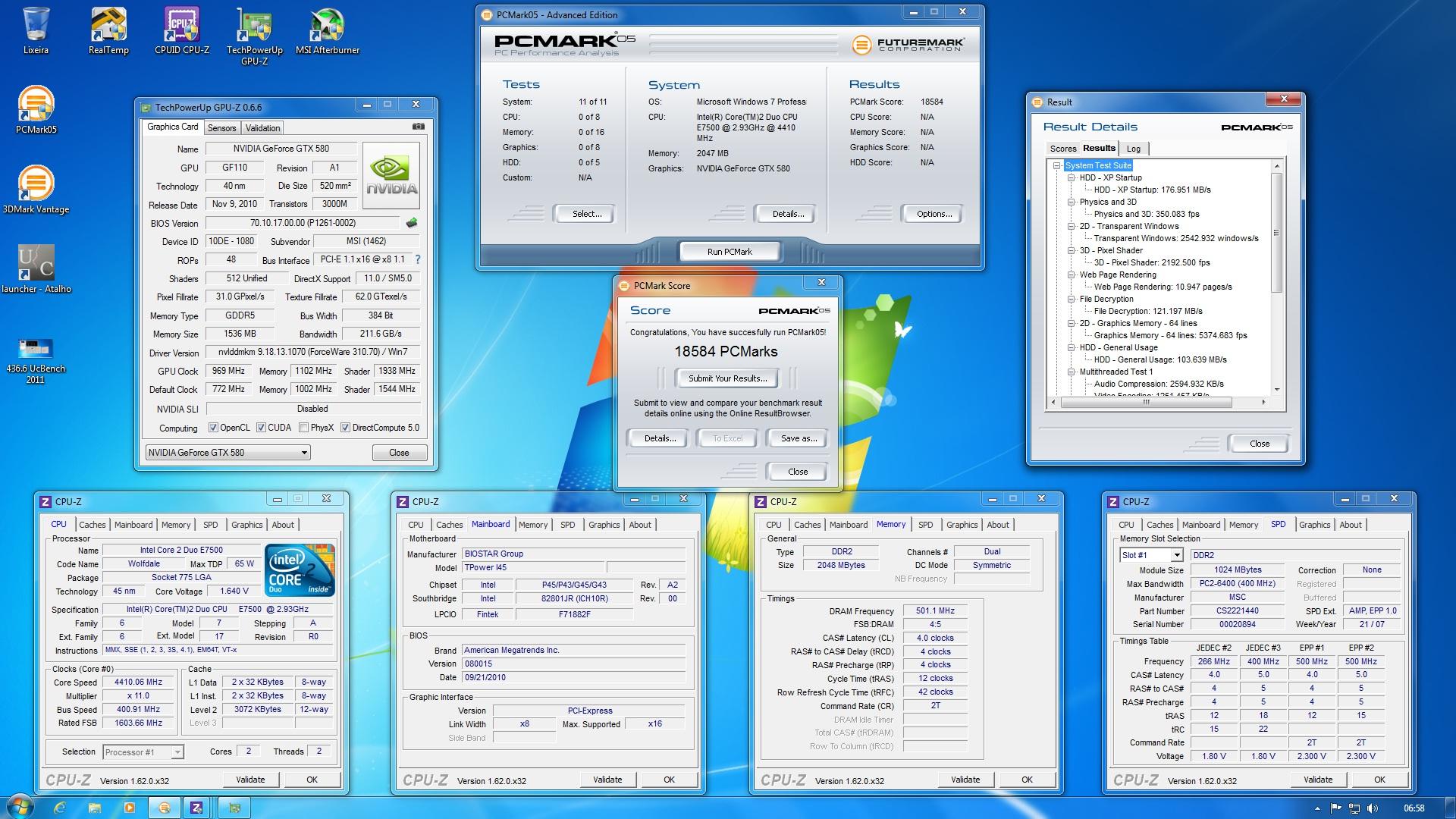Switch to CPU-Z taskbar button
The height and width of the screenshot is (819, 1456).
pyautogui.click(x=197, y=808)
